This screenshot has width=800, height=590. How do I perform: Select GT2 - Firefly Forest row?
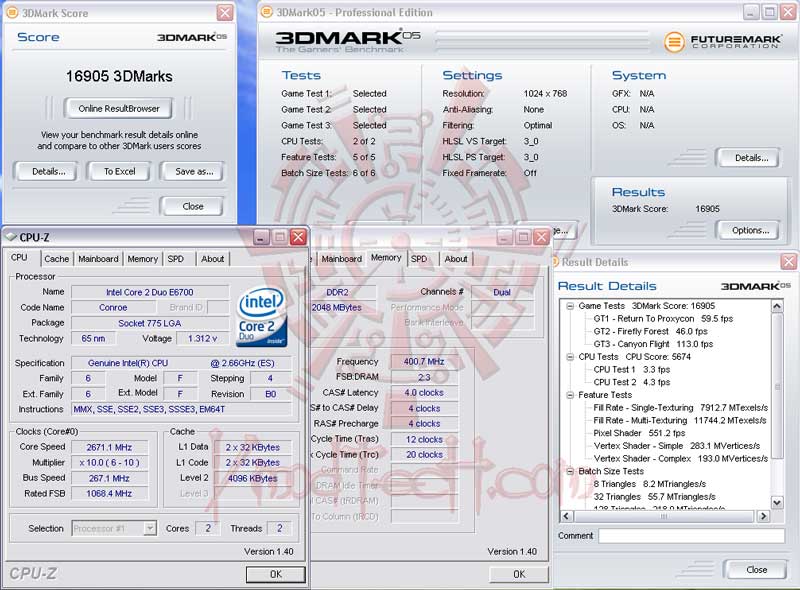click(x=651, y=331)
